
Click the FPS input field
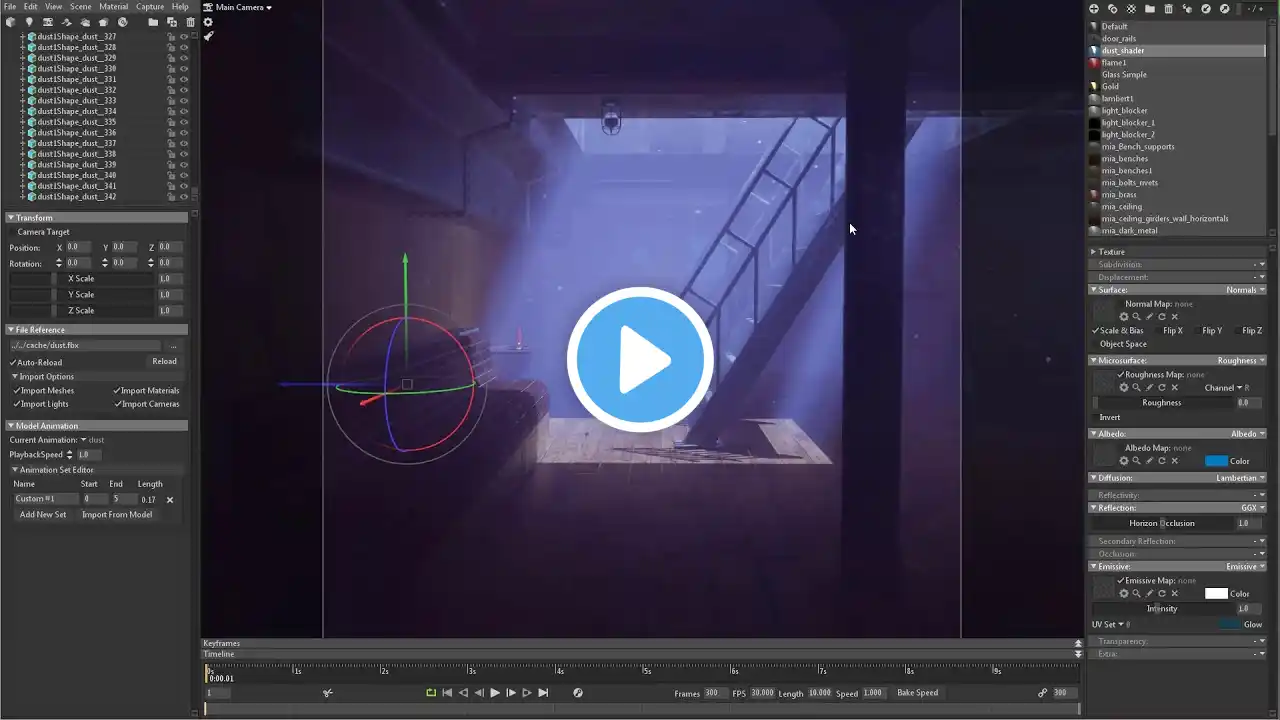coord(762,693)
